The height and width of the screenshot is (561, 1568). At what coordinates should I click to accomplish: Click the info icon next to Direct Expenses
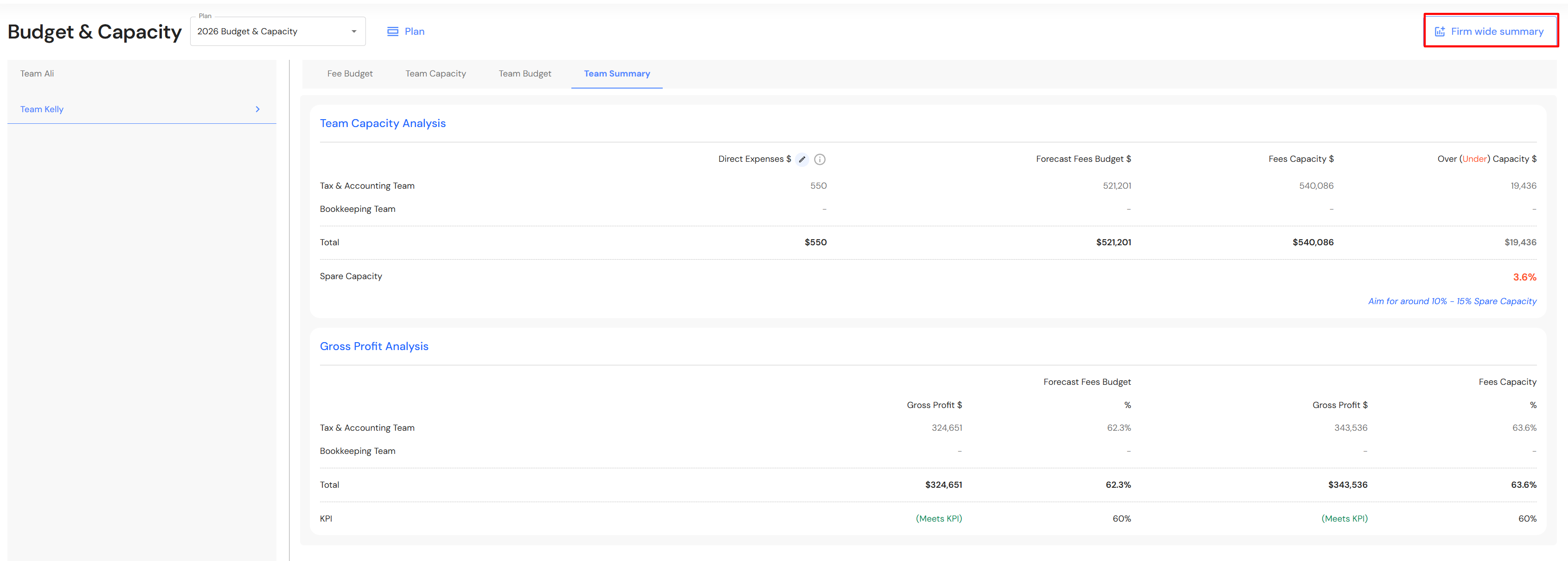(x=819, y=159)
